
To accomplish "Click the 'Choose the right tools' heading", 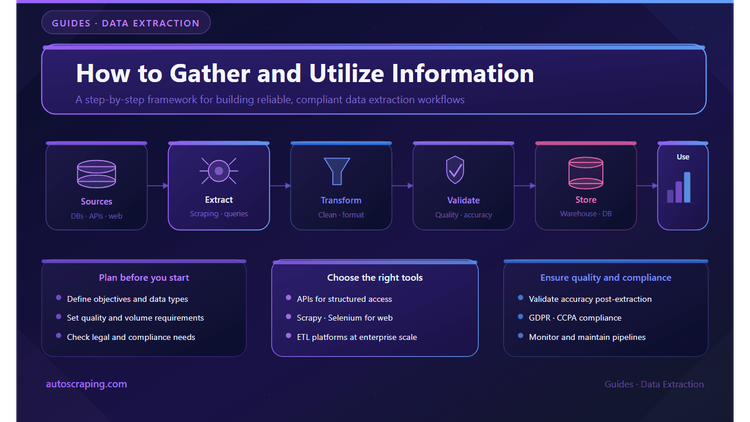I will pos(375,278).
